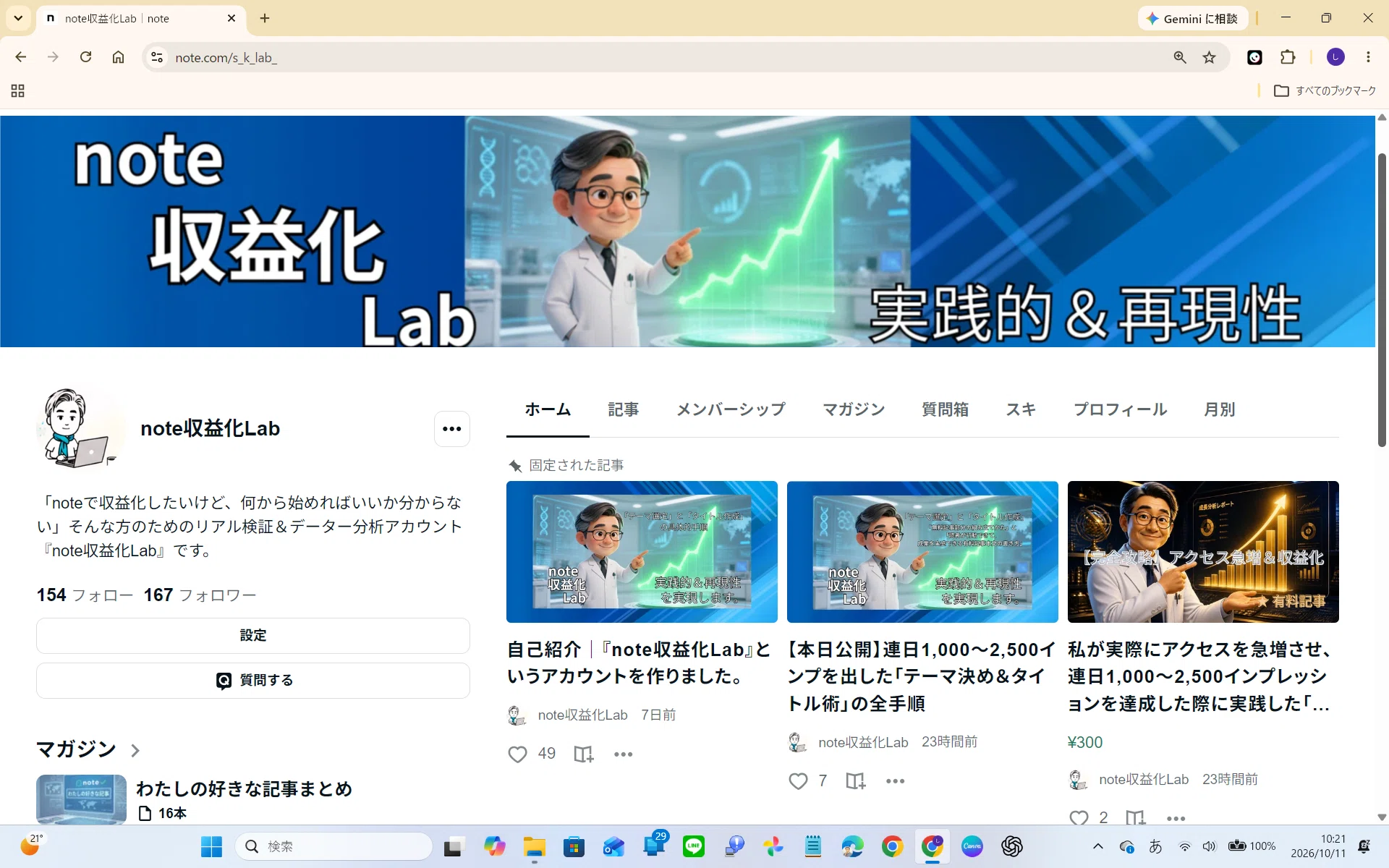This screenshot has width=1389, height=868.
Task: Open more options for the 【本日公開】 article
Action: [896, 781]
